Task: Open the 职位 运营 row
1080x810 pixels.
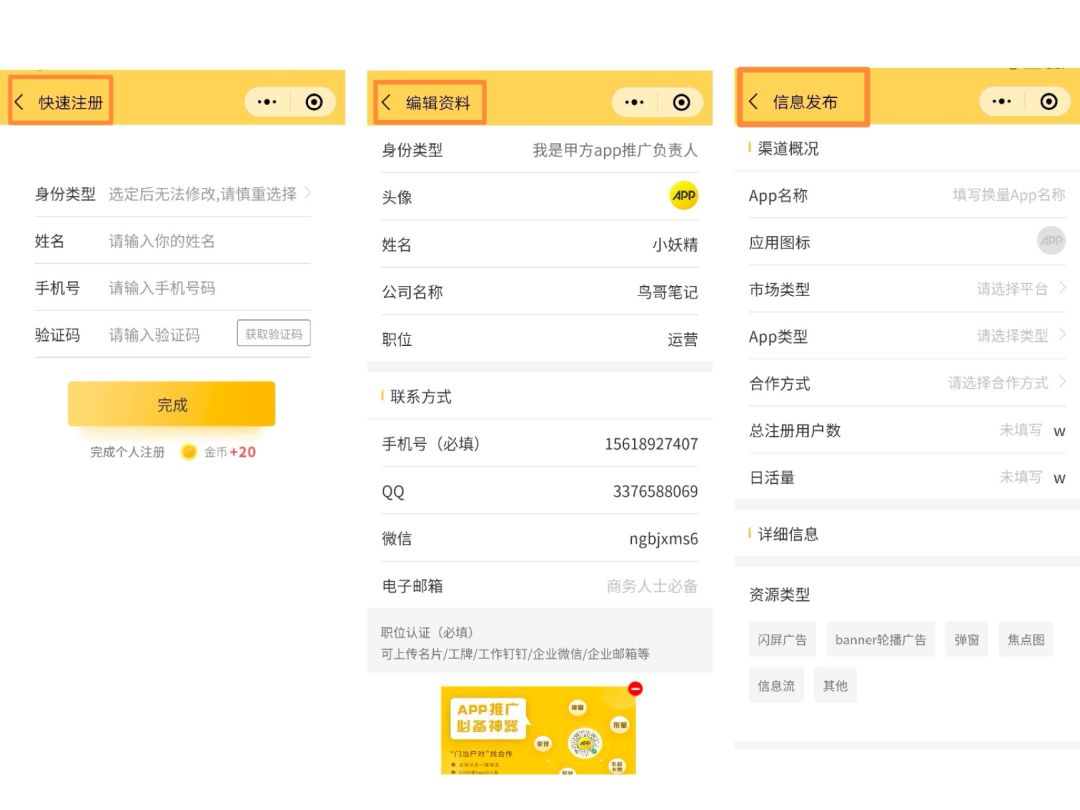Action: pyautogui.click(x=540, y=339)
